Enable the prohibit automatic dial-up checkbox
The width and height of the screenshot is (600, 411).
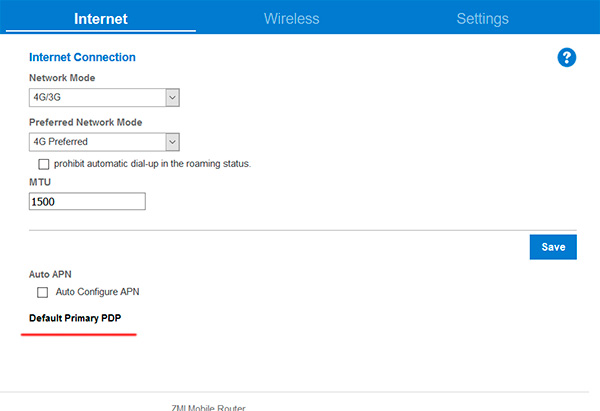tap(43, 164)
